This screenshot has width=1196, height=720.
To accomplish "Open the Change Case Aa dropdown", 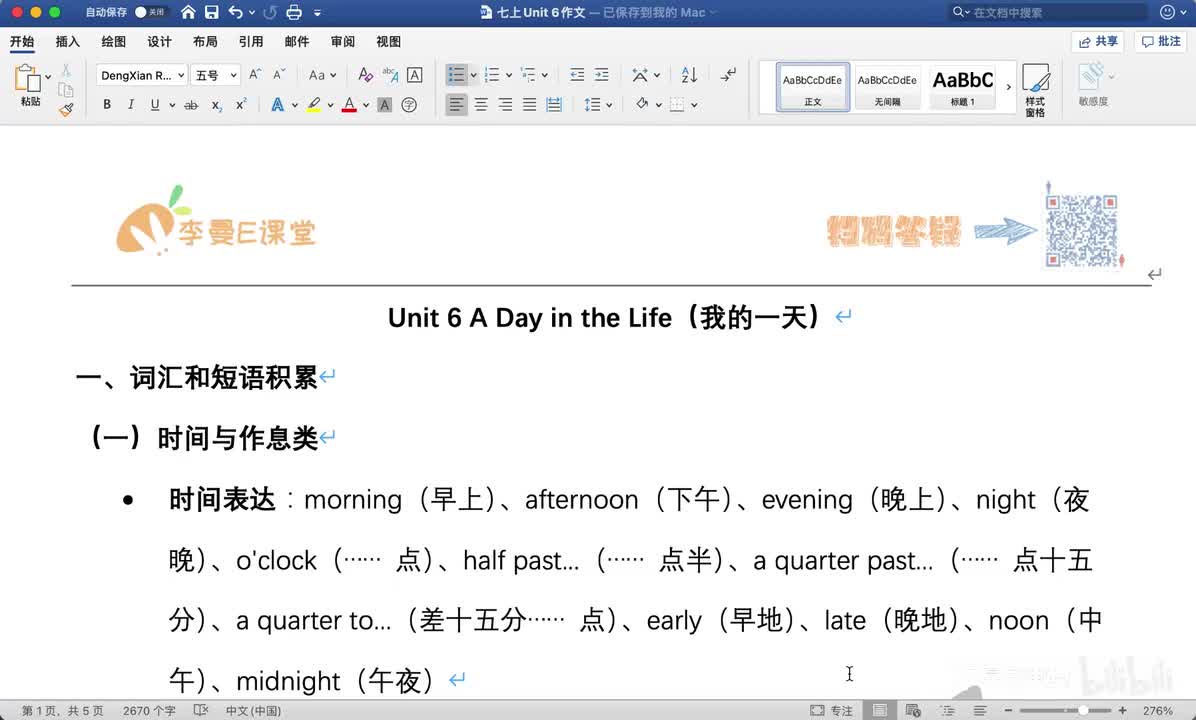I will pos(322,75).
